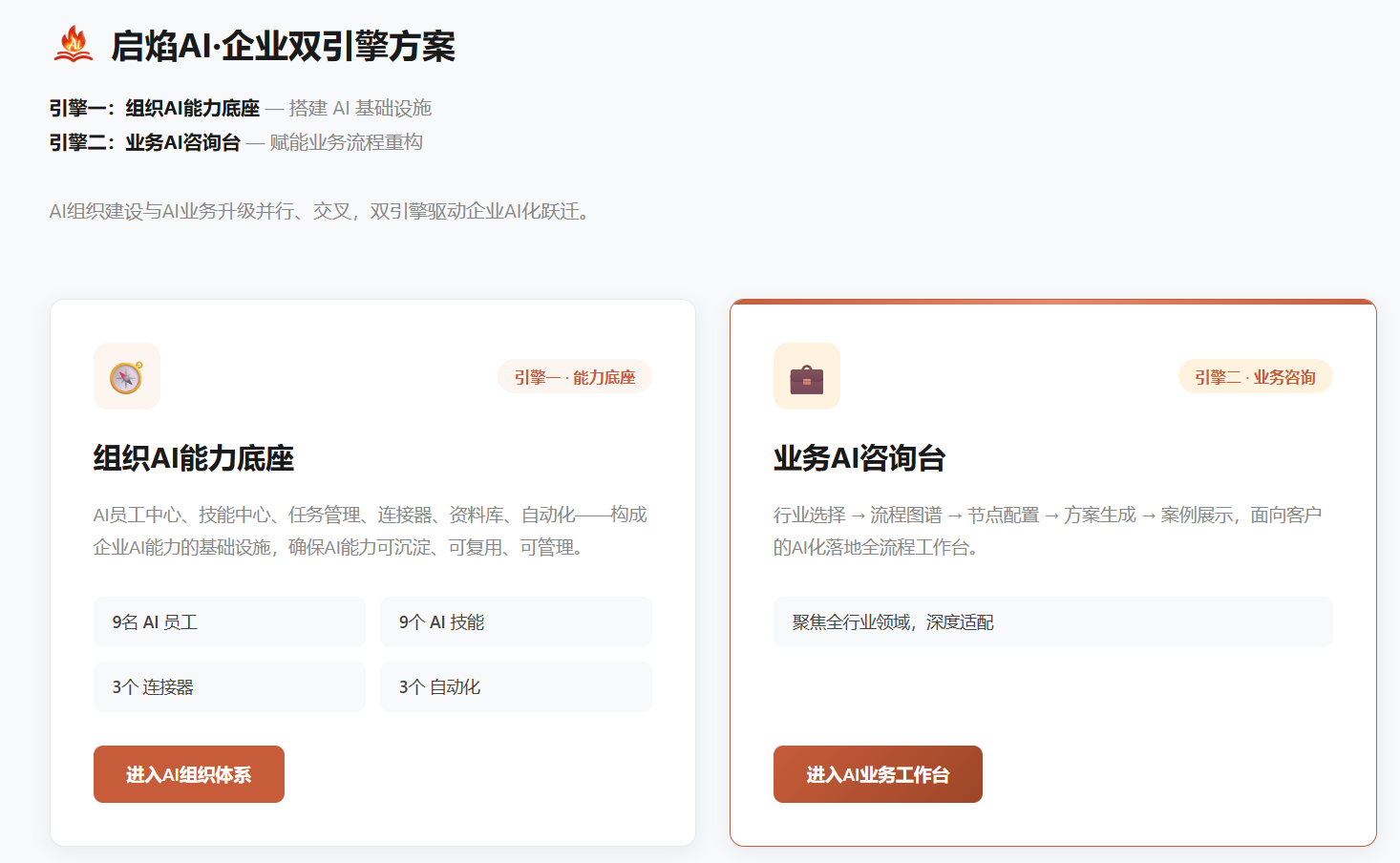Select the 3个 自动化 stat tile
Screen dimensions: 1400x863
coord(516,687)
